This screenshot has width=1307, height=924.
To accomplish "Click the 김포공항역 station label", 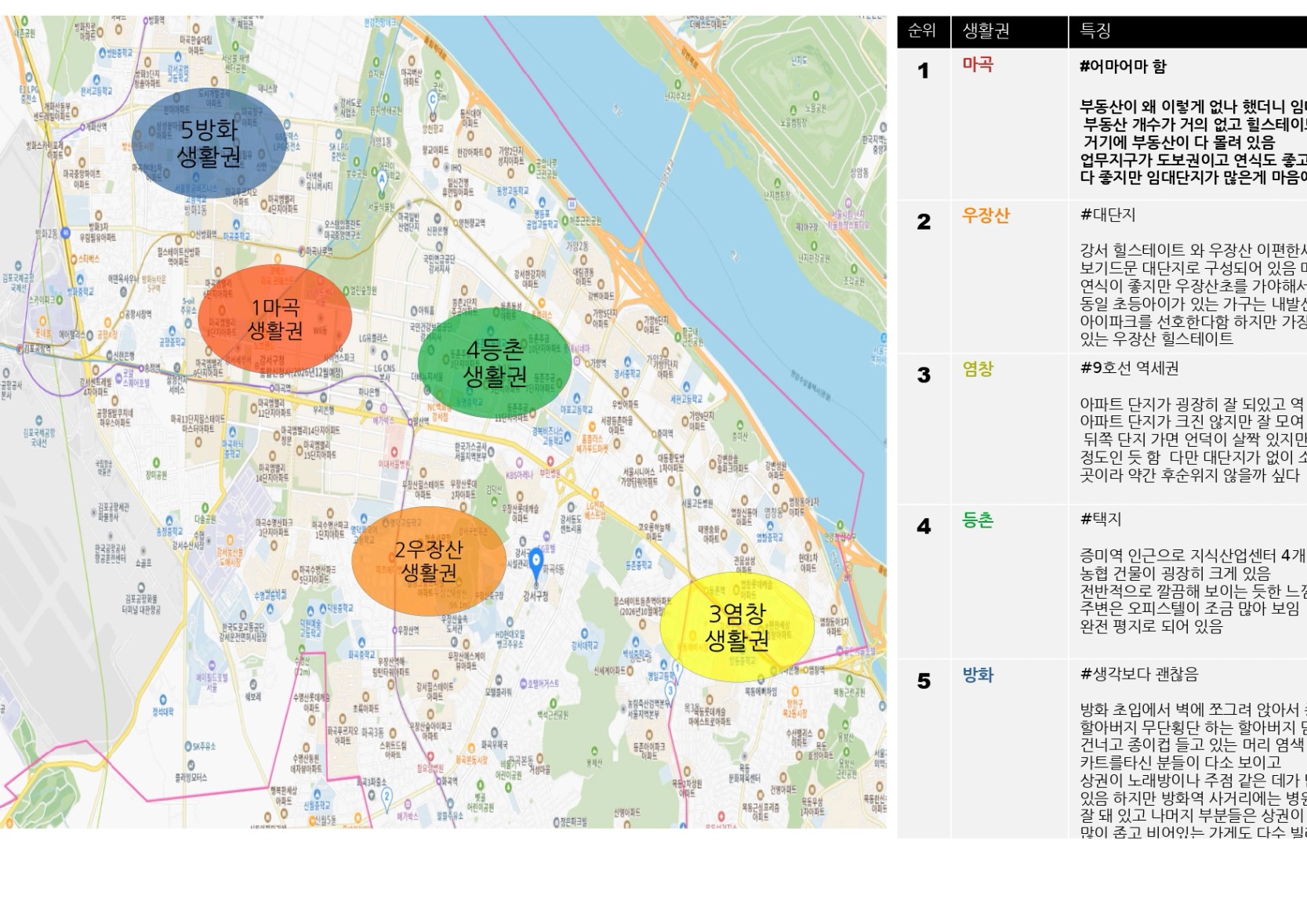I will [x=39, y=350].
